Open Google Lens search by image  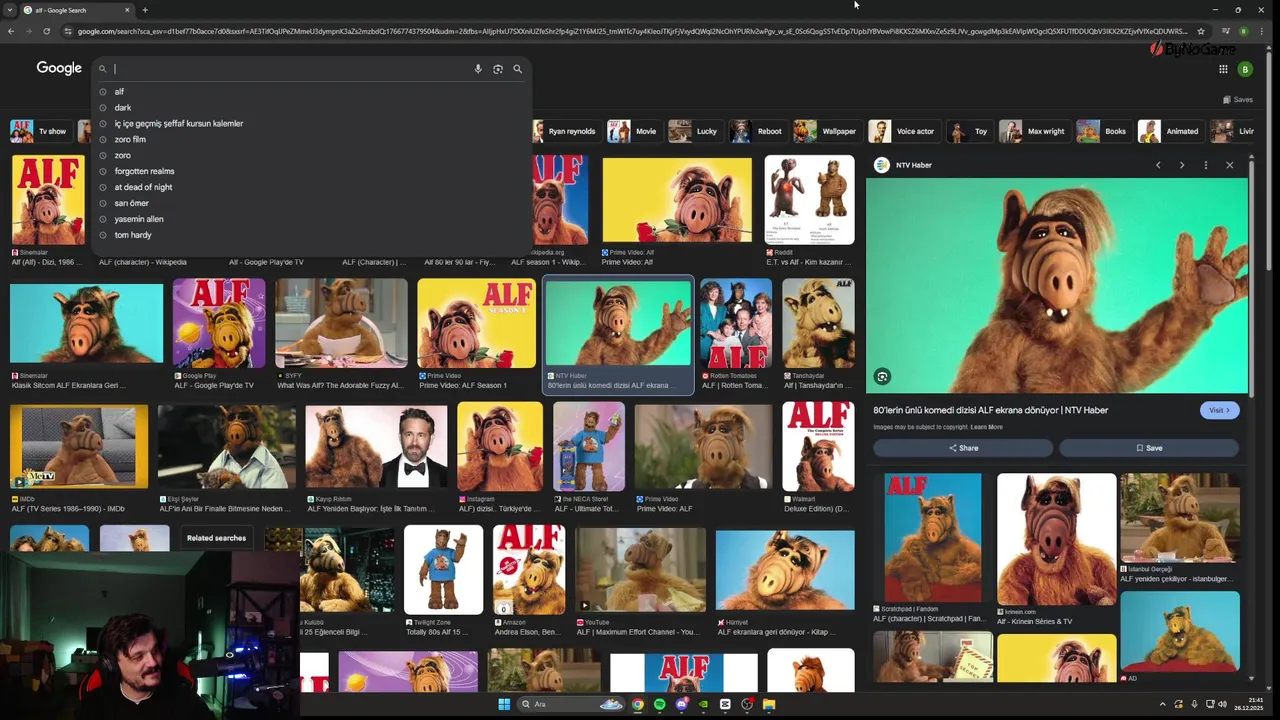click(x=498, y=69)
